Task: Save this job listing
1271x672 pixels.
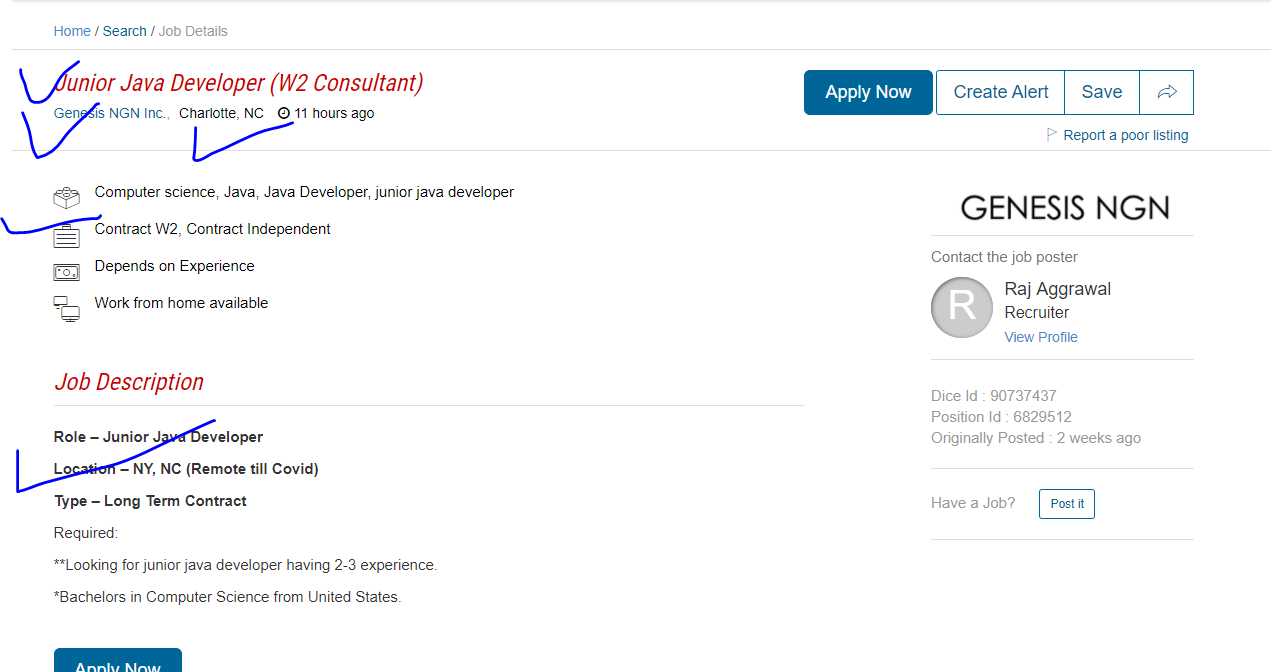Action: [x=1101, y=92]
